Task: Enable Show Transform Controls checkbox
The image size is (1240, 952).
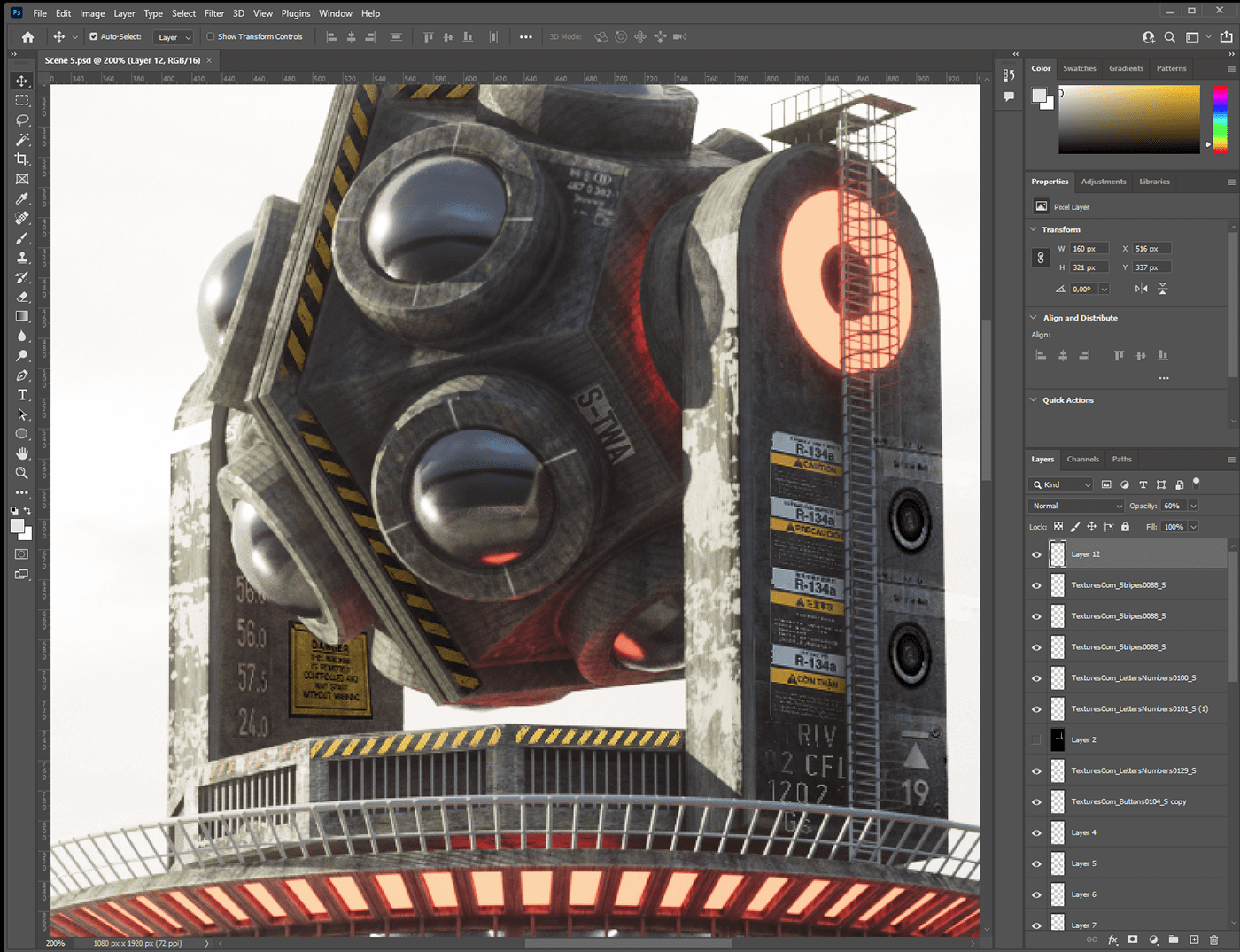Action: (211, 37)
